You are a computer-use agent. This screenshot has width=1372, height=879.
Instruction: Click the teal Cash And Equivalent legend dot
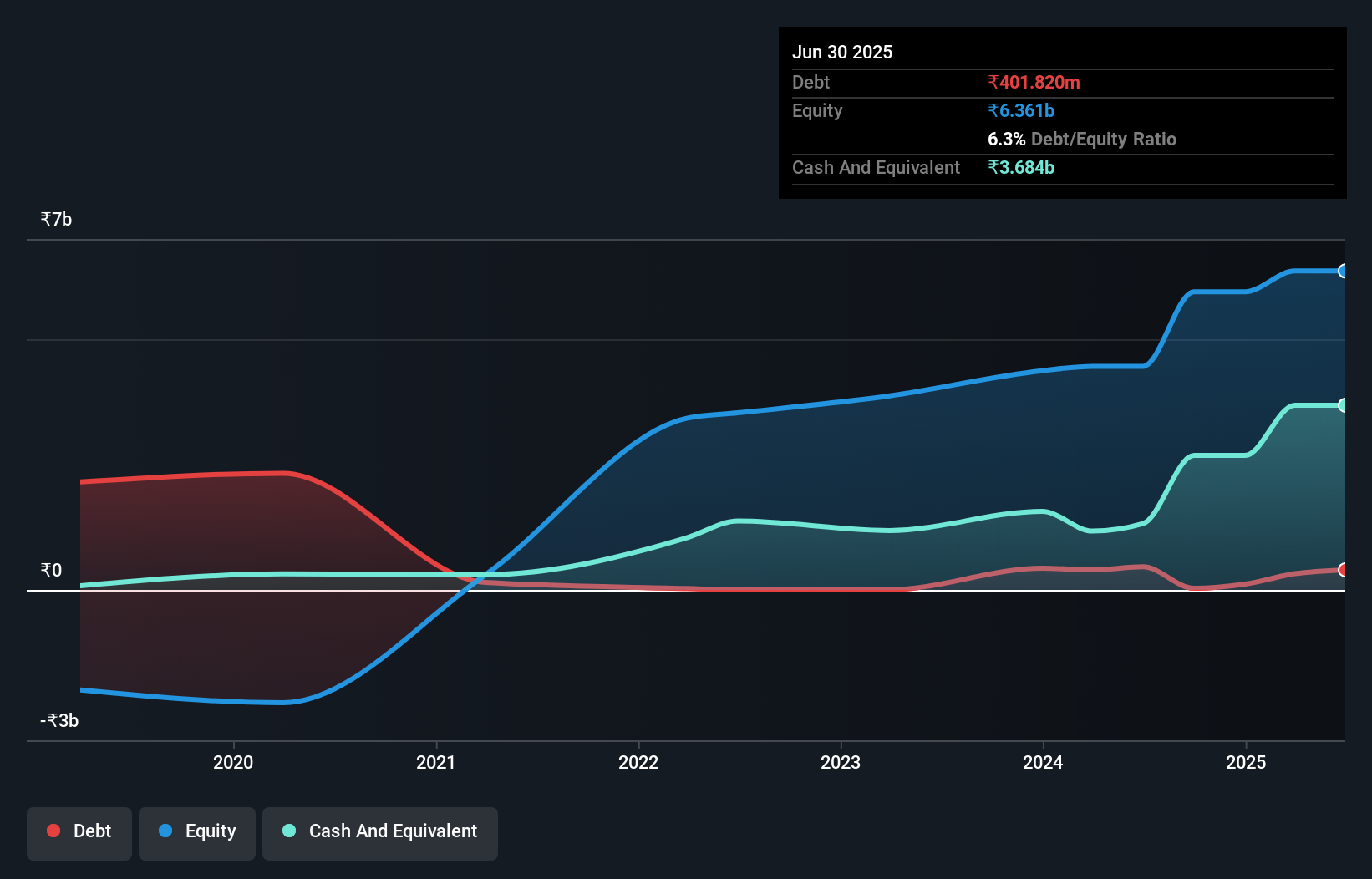pyautogui.click(x=289, y=831)
